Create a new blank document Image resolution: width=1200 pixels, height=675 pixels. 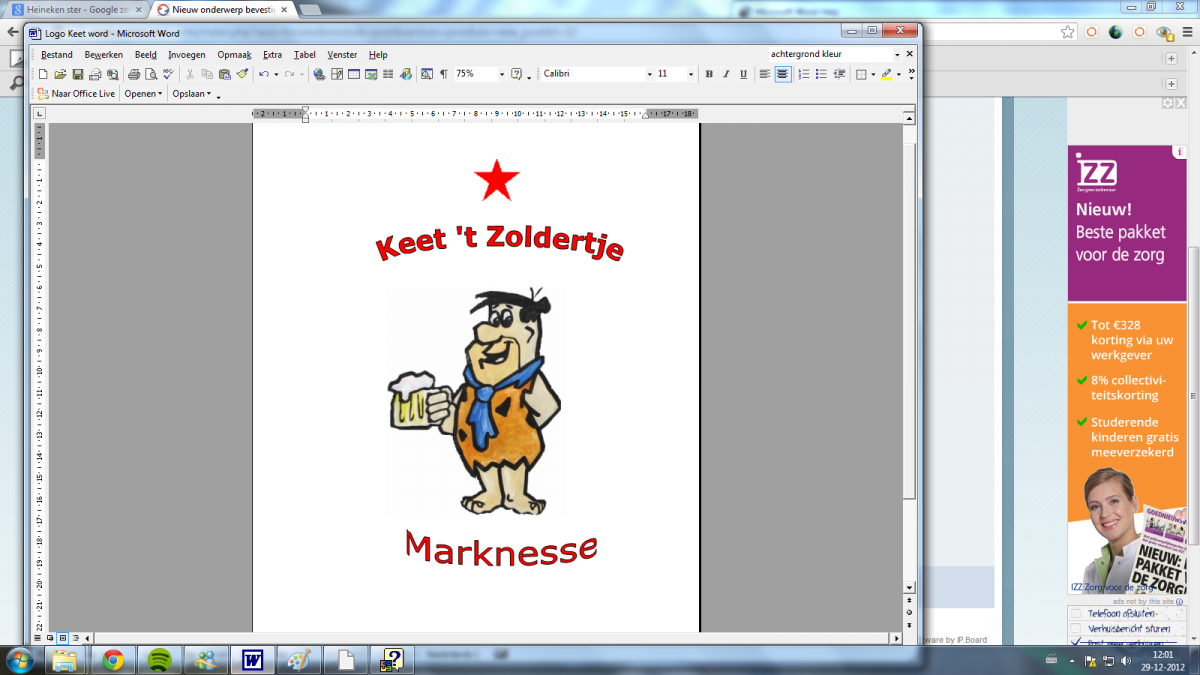point(43,74)
